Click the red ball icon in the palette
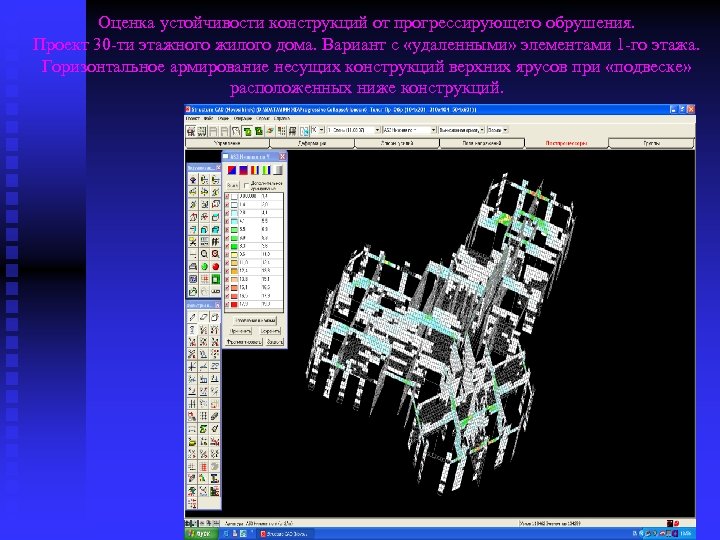 point(215,266)
